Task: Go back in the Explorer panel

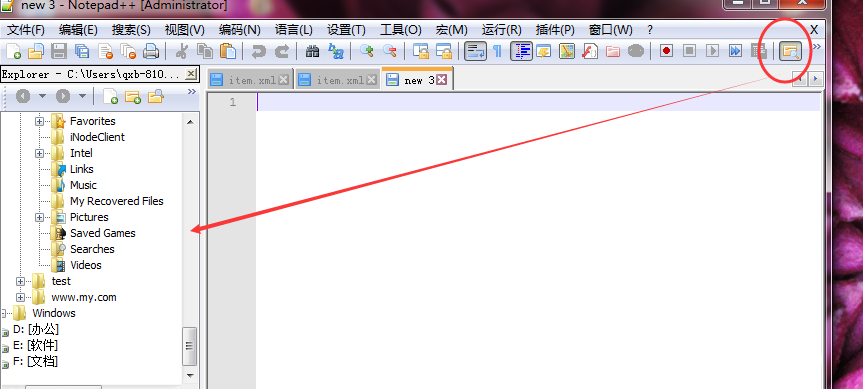Action: click(23, 96)
